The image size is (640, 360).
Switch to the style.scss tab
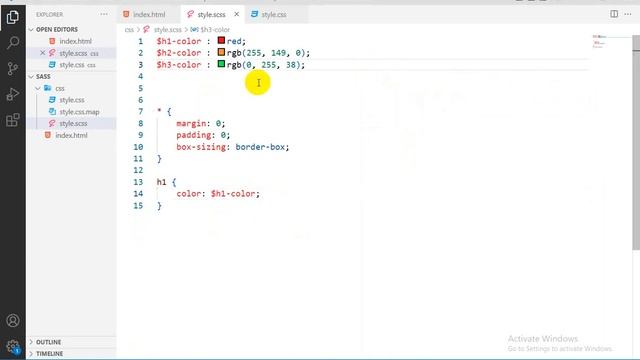(211, 14)
